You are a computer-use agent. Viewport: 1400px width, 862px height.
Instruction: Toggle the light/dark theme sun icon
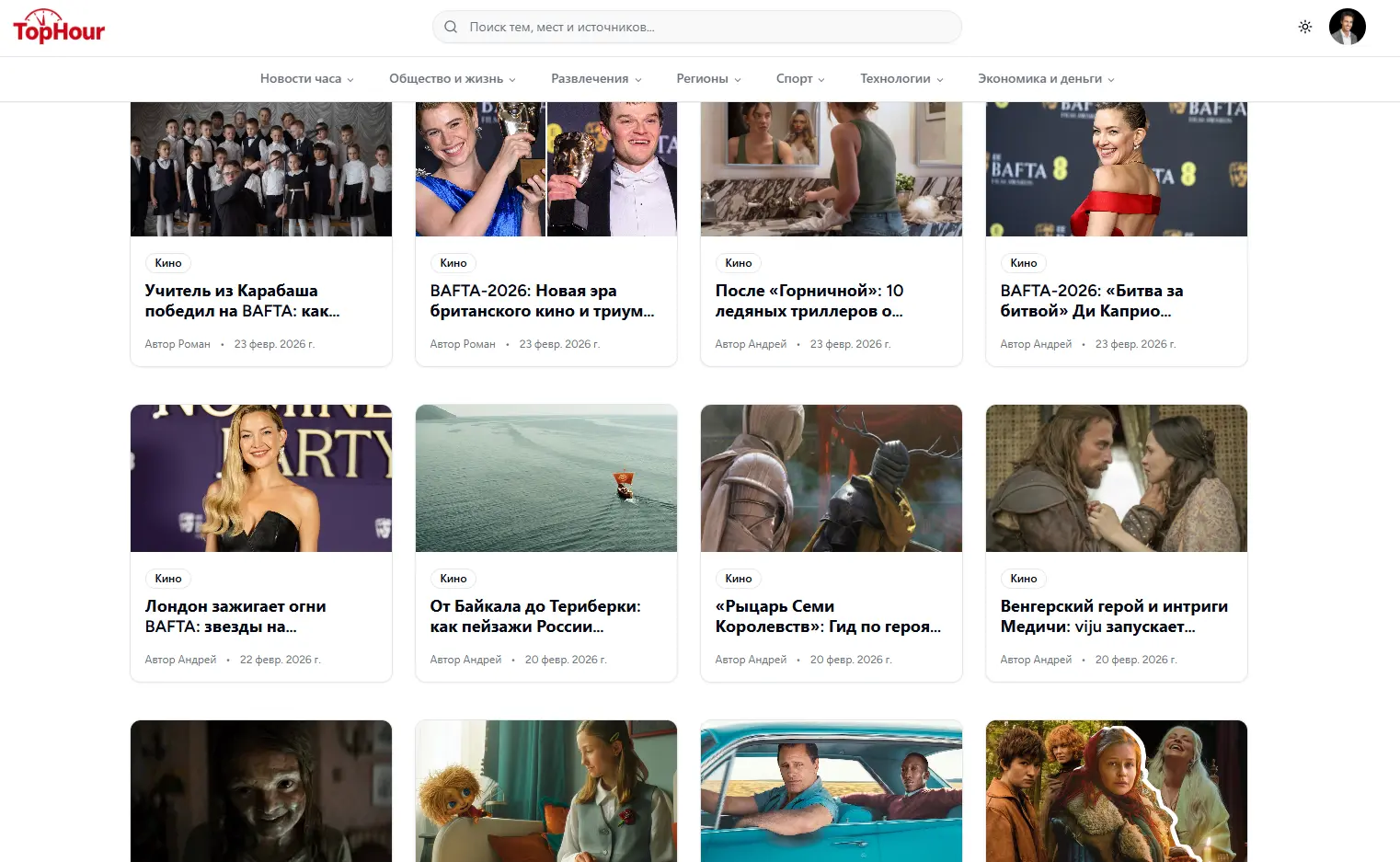pos(1304,27)
